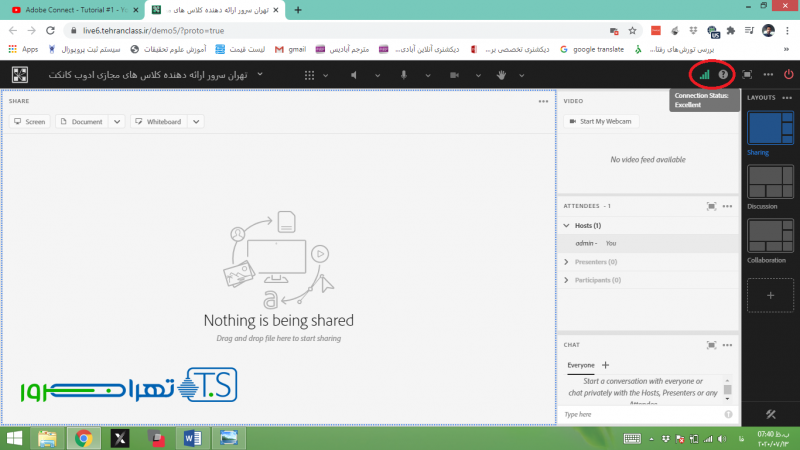Click the Screen share button
This screenshot has width=800, height=450.
tap(30, 121)
